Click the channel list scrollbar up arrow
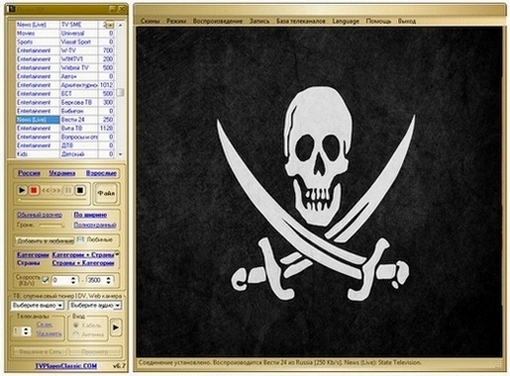The width and height of the screenshot is (510, 376). pyautogui.click(x=120, y=25)
